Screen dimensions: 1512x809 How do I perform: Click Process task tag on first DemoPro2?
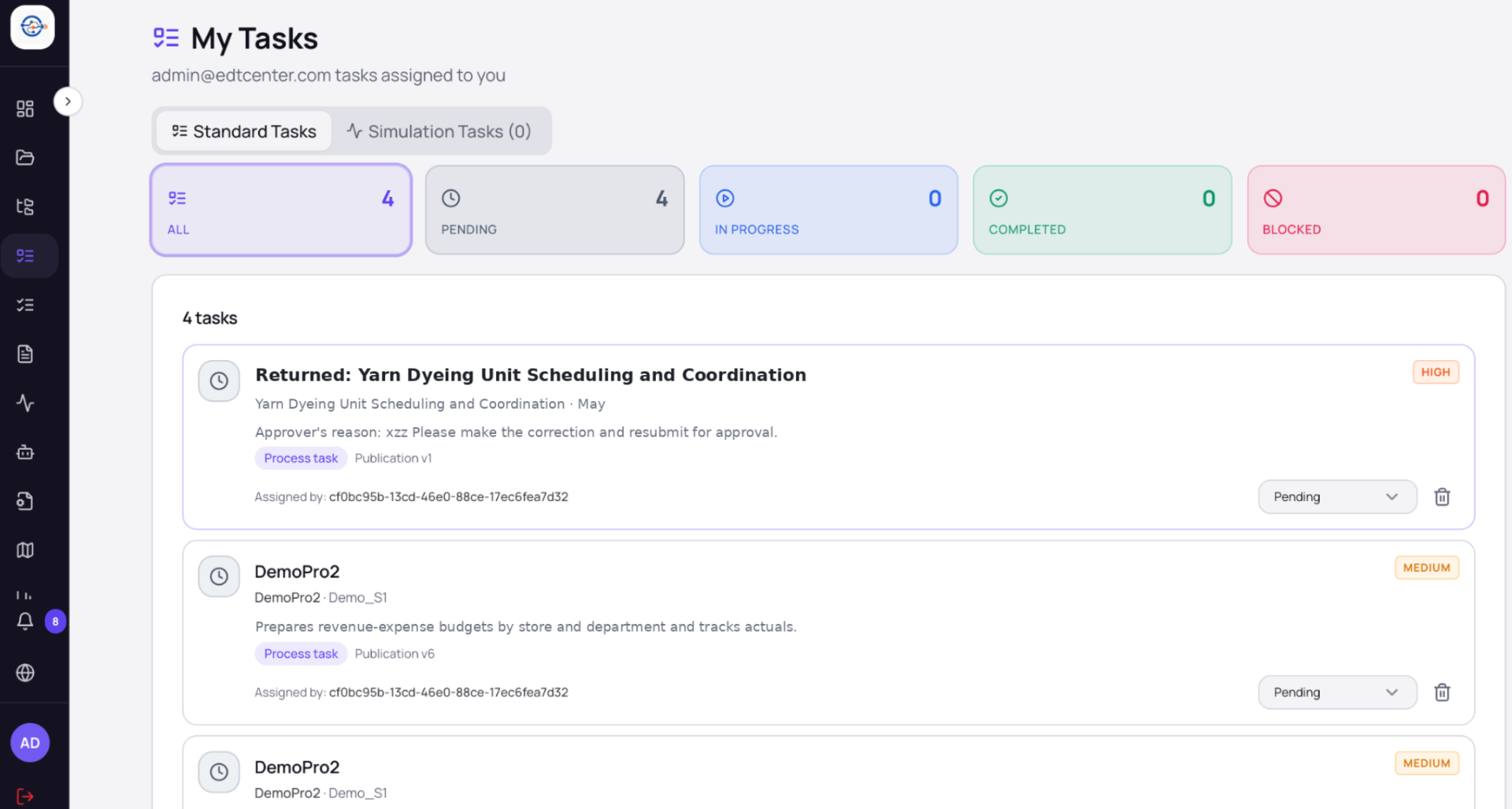[x=301, y=654]
